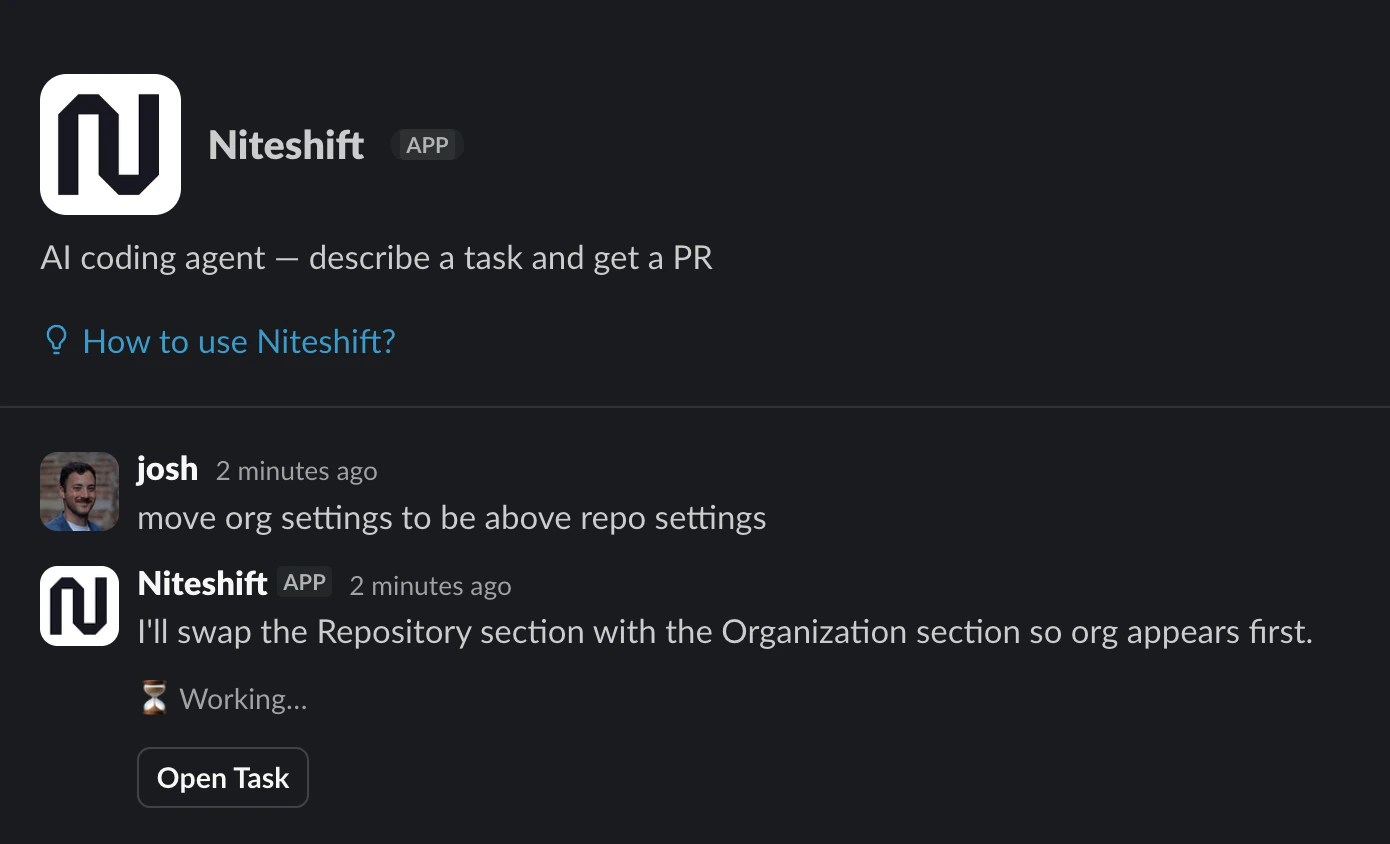
Task: Click the message 'move org settings to be above repo settings'
Action: pyautogui.click(x=452, y=519)
